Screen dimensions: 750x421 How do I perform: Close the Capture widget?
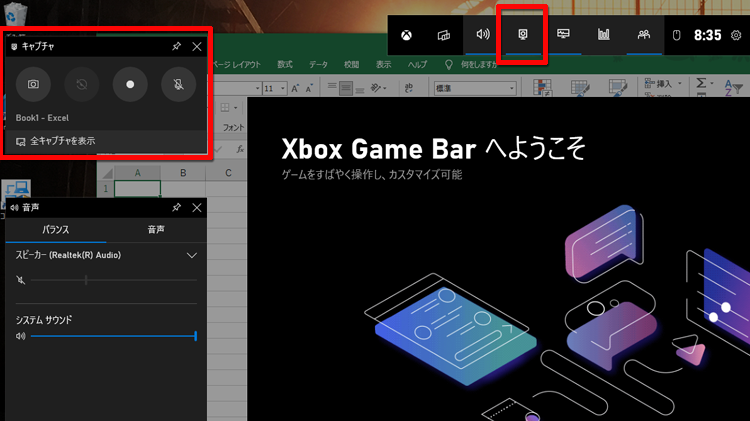coord(197,46)
